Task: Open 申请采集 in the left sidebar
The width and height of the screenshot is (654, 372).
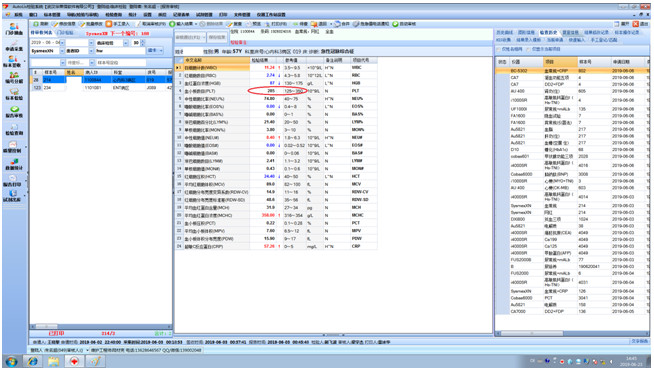Action: pyautogui.click(x=14, y=46)
